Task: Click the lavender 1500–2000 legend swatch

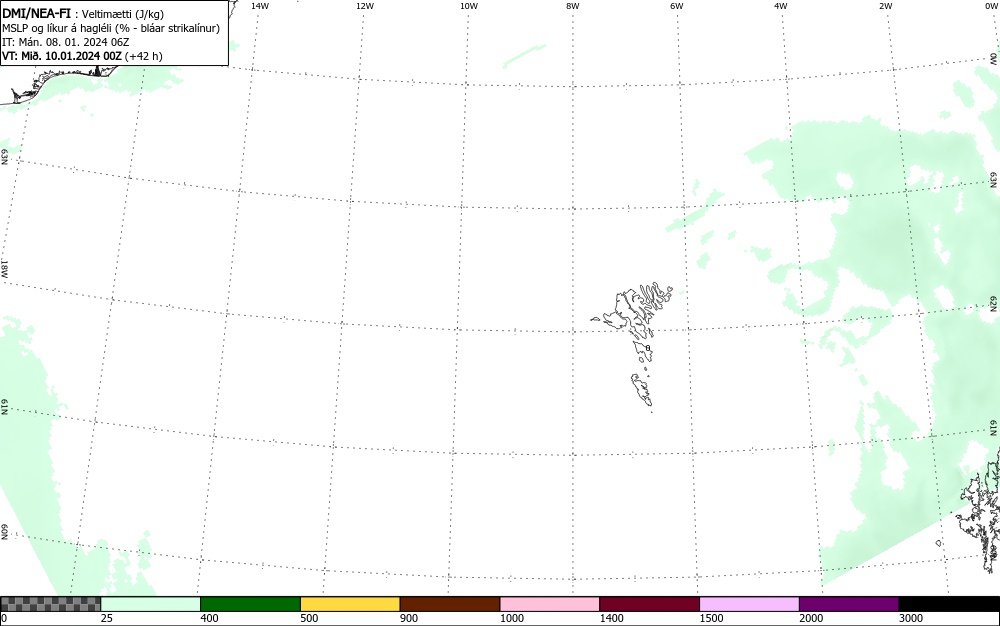Action: coord(749,604)
